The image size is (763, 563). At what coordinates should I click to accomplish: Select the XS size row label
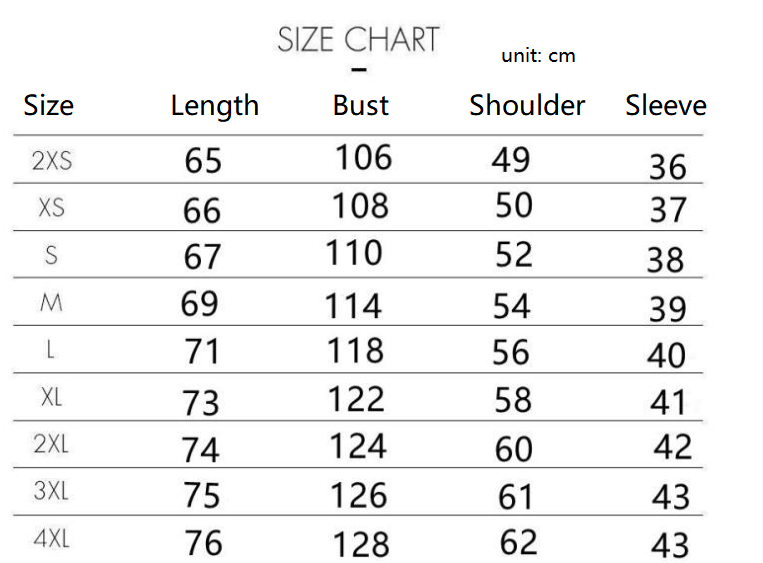tap(52, 208)
